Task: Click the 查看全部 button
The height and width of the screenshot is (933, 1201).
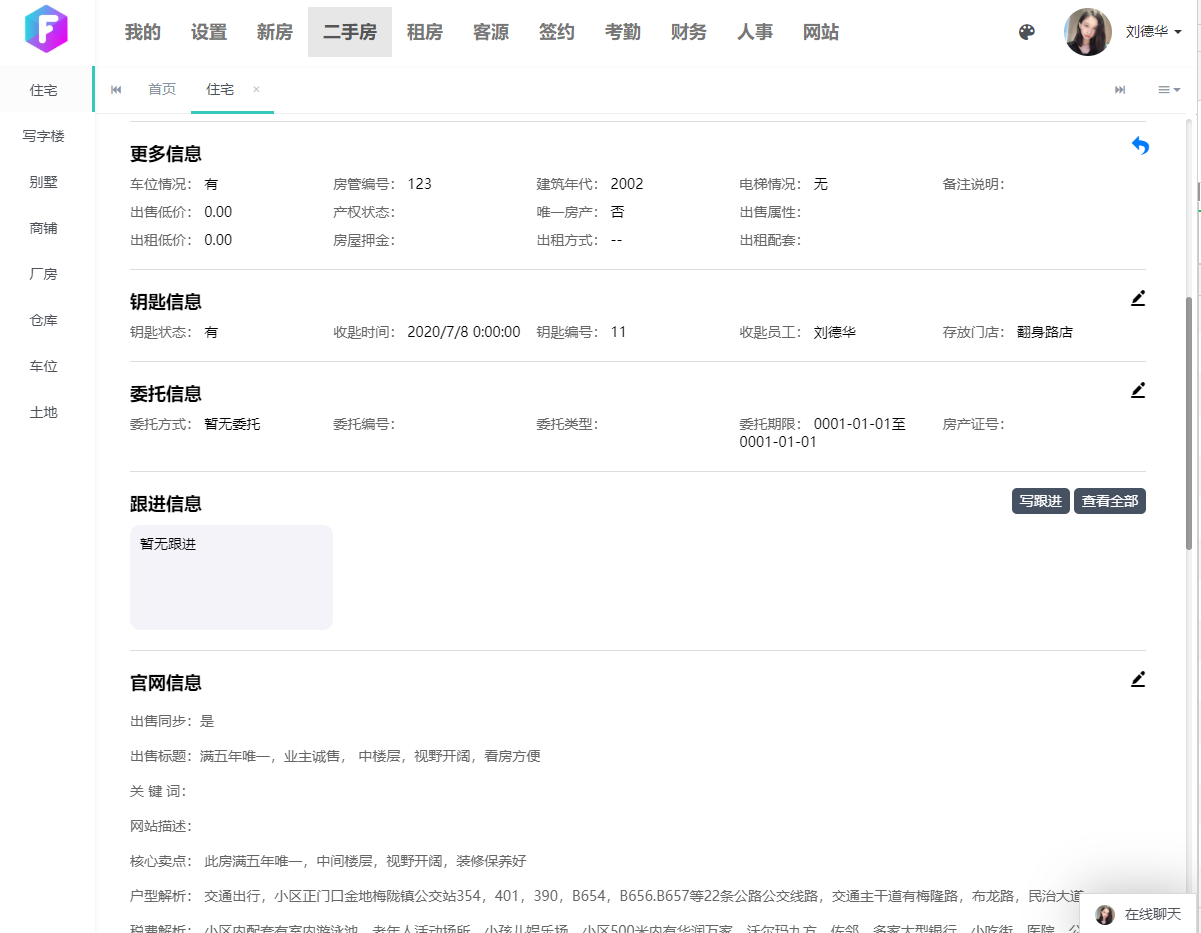Action: pos(1109,501)
